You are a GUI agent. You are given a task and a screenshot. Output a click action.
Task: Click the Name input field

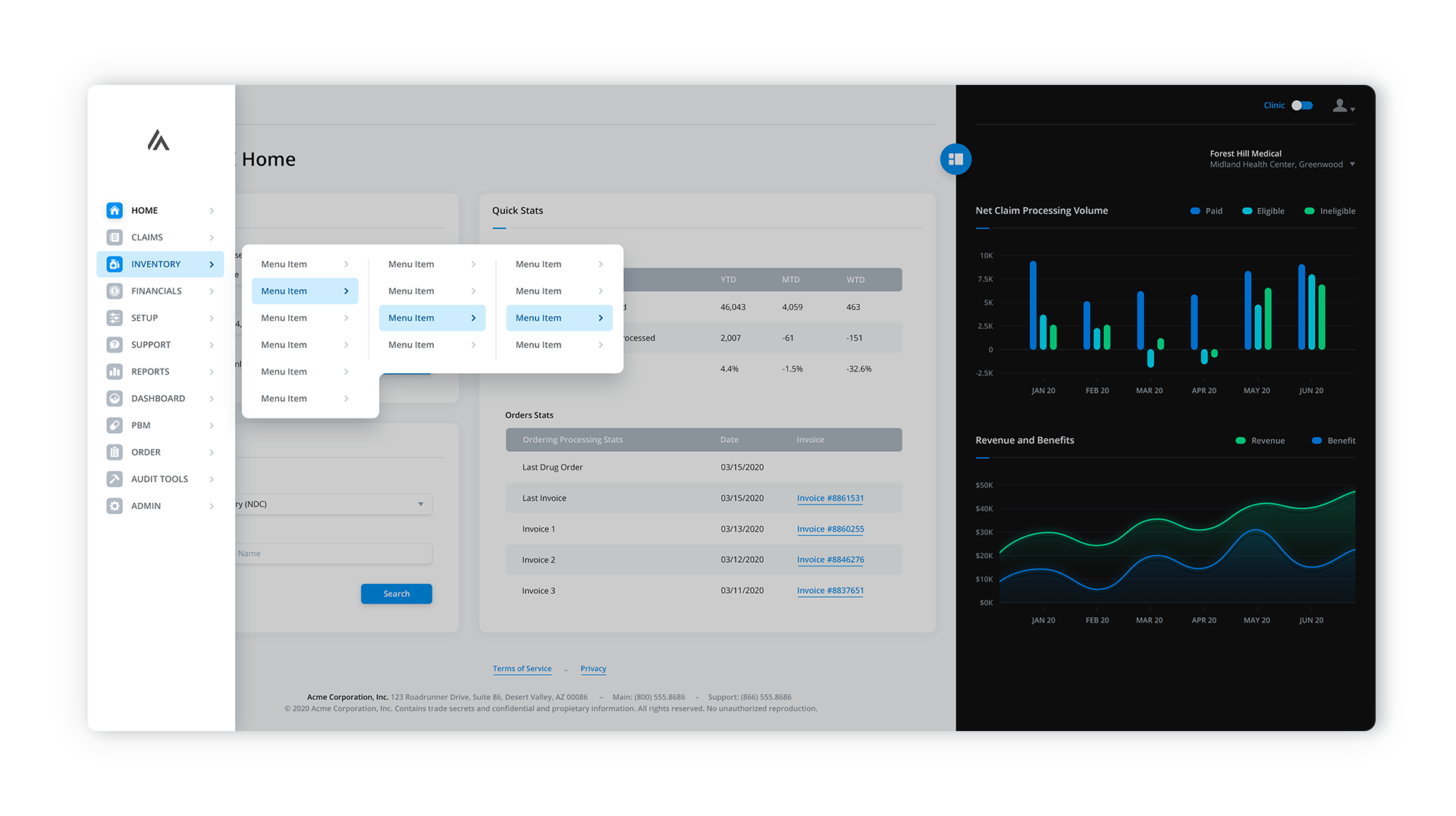pyautogui.click(x=331, y=553)
